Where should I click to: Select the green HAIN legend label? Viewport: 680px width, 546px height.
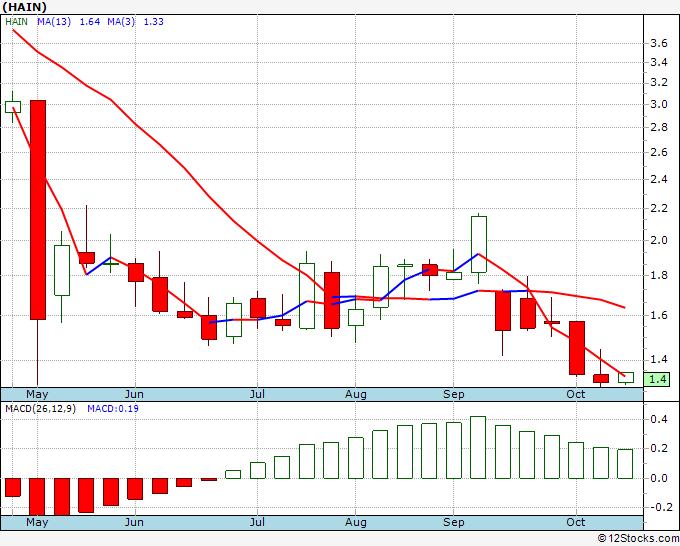[16, 22]
